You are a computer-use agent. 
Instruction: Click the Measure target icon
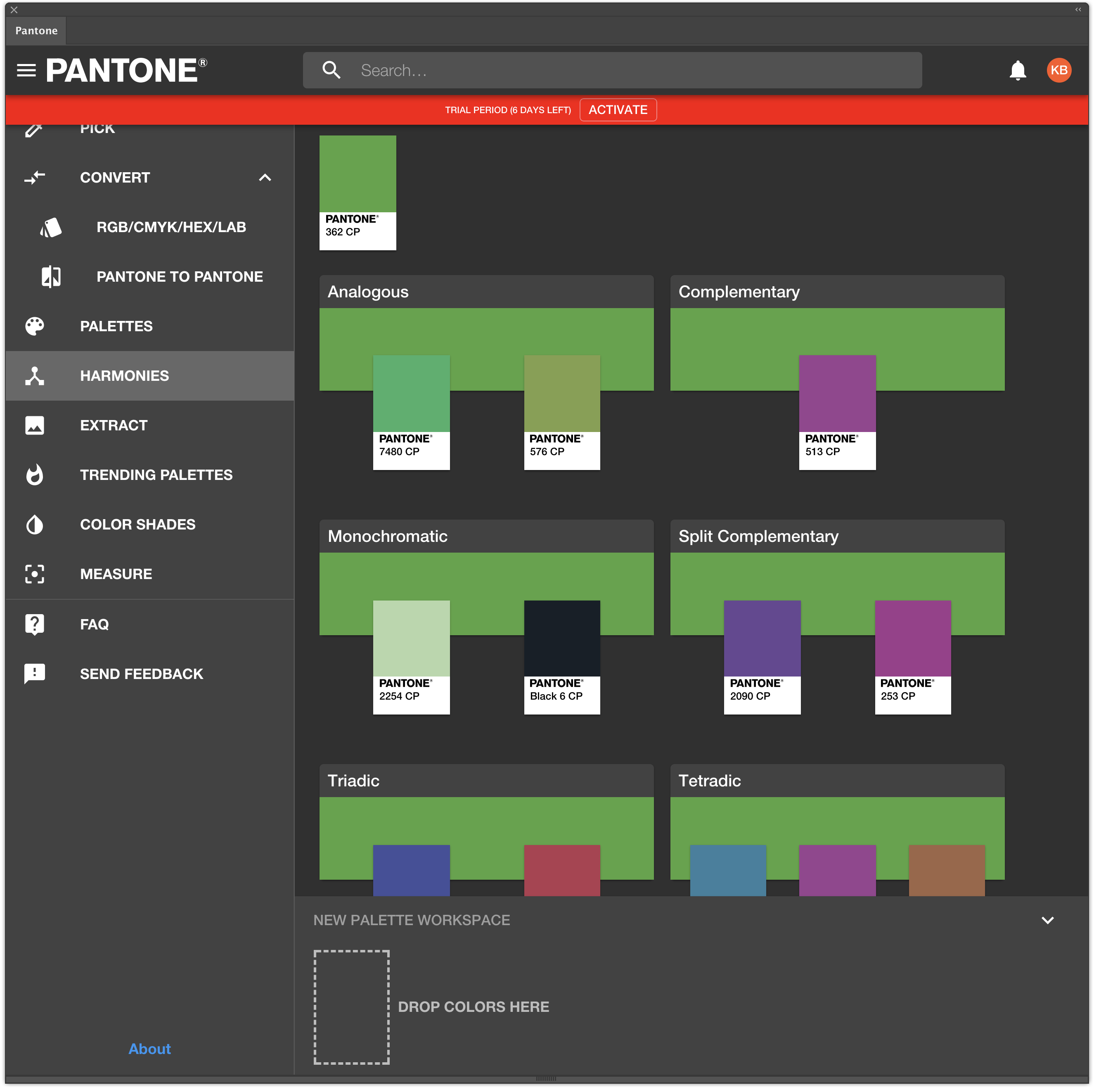click(x=35, y=574)
